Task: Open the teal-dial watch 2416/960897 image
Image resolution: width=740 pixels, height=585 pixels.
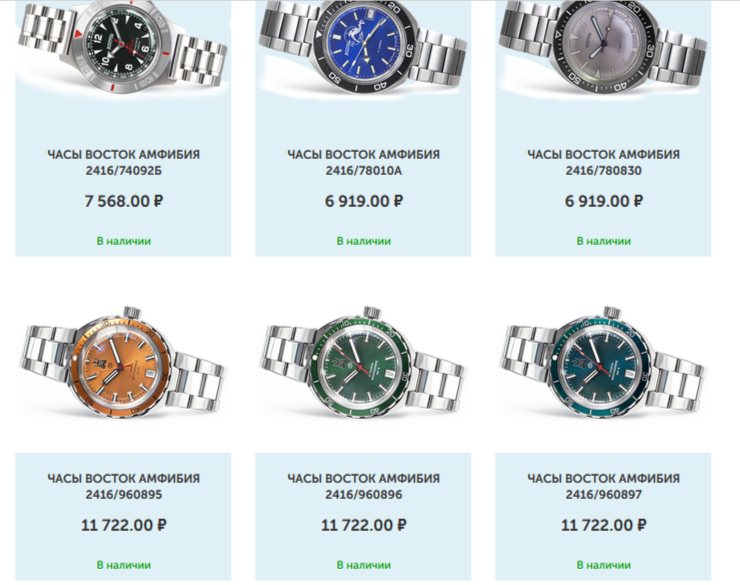Action: [x=603, y=364]
